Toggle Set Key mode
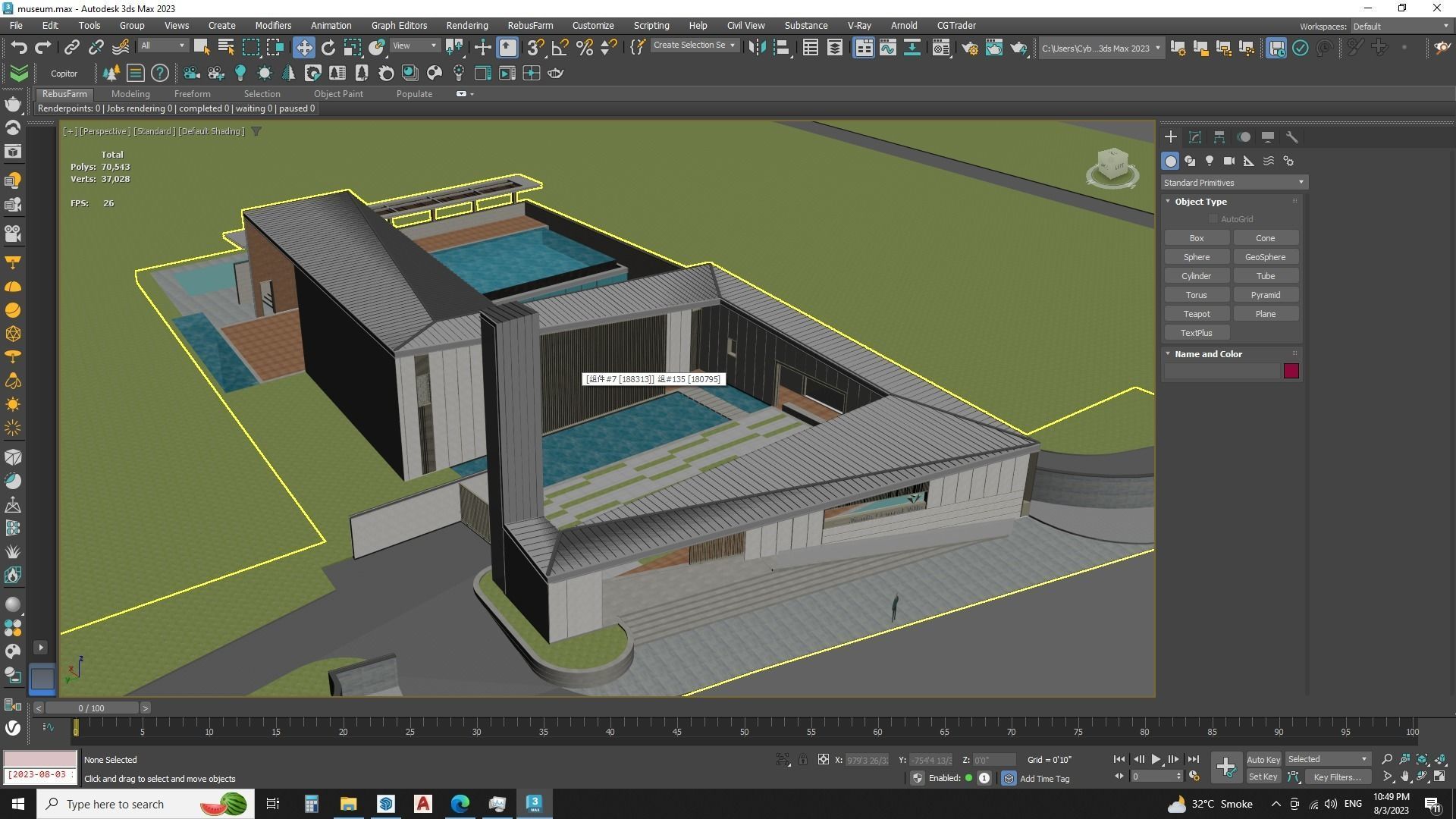 (x=1263, y=777)
